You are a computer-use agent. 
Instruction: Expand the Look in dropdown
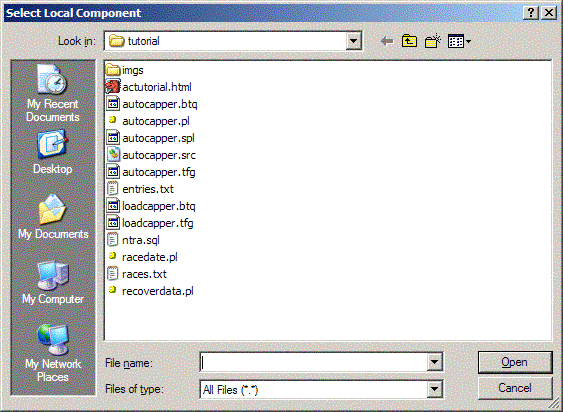(353, 41)
